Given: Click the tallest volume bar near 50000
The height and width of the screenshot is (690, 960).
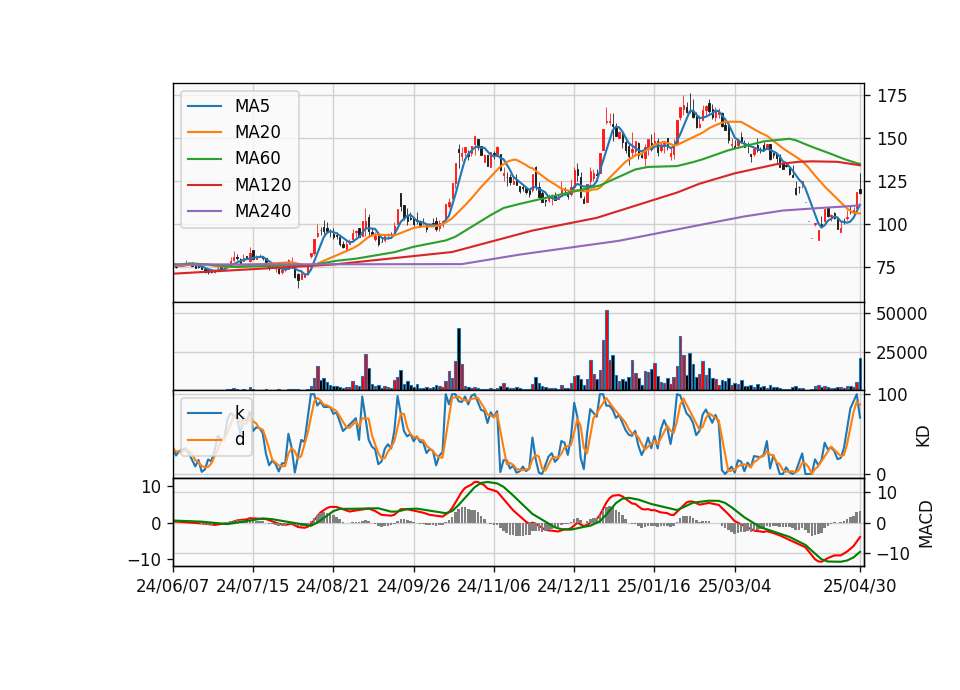Looking at the screenshot, I should tap(607, 350).
